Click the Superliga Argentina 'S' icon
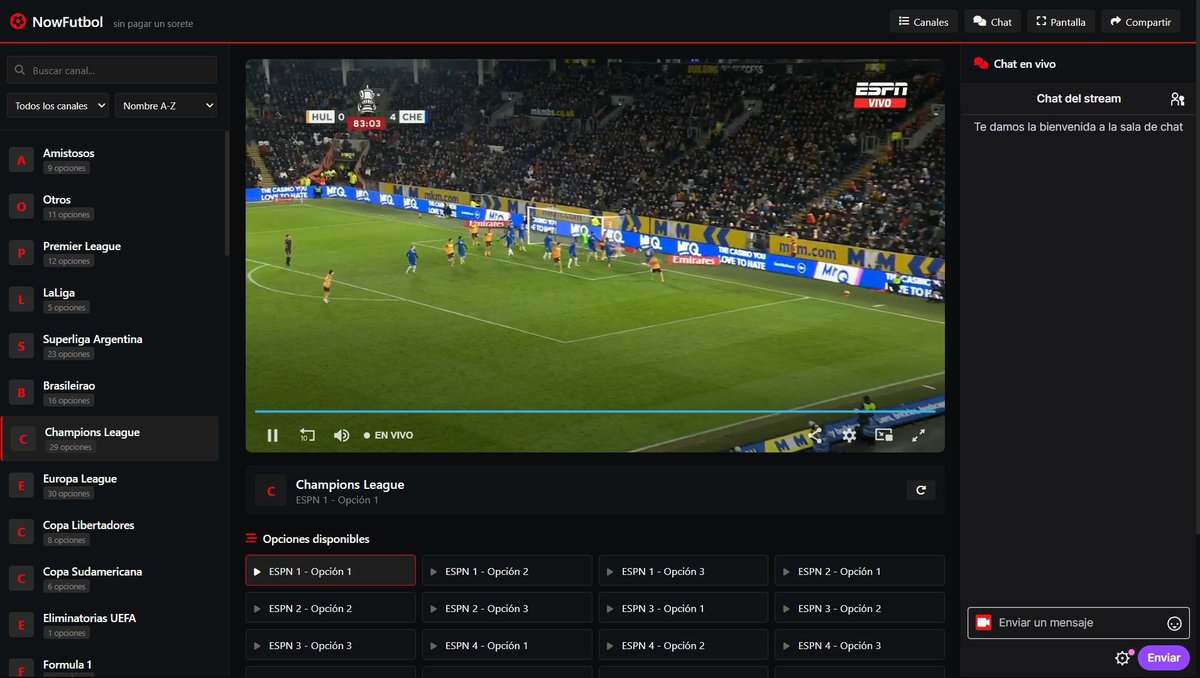 pyautogui.click(x=21, y=346)
